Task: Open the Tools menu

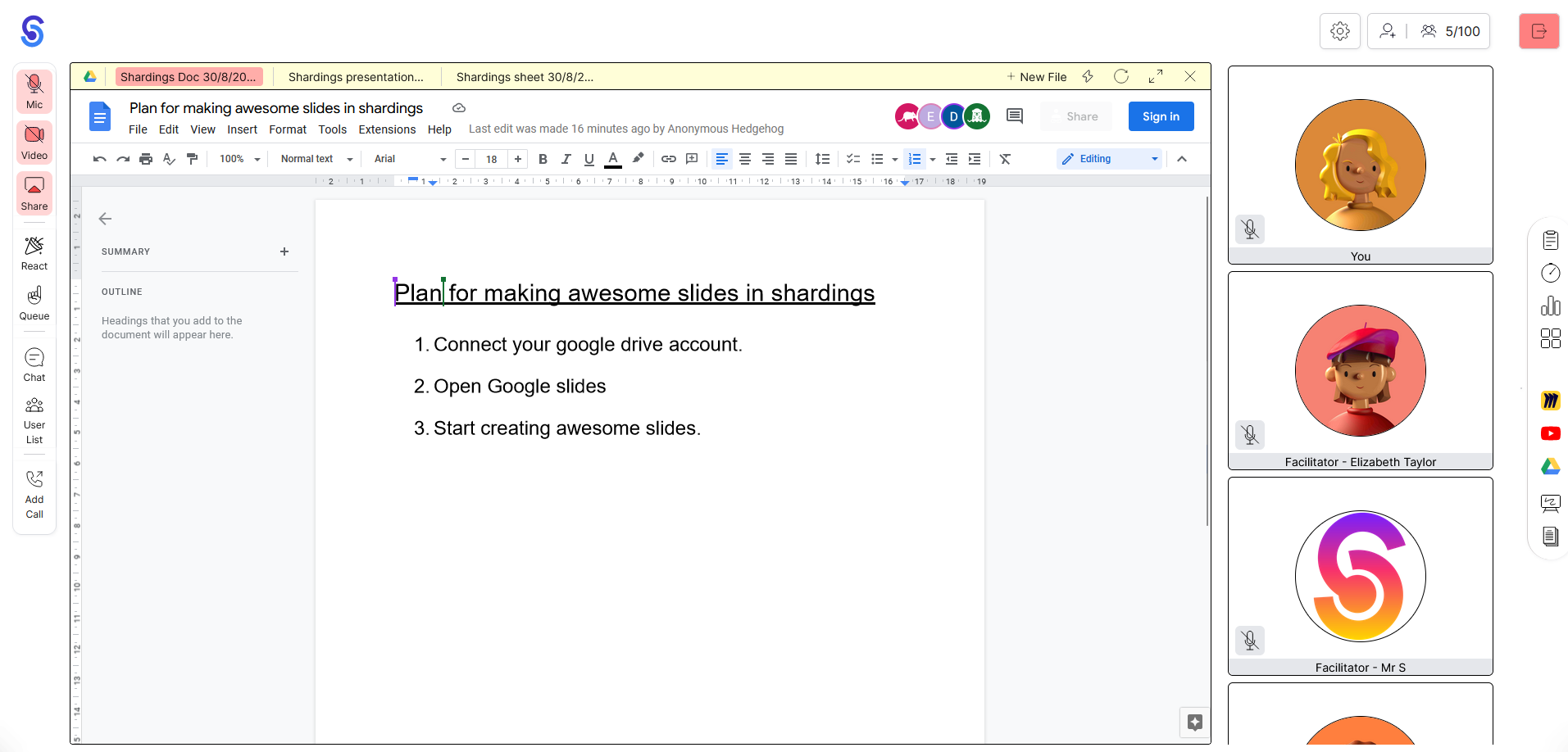Action: click(332, 129)
